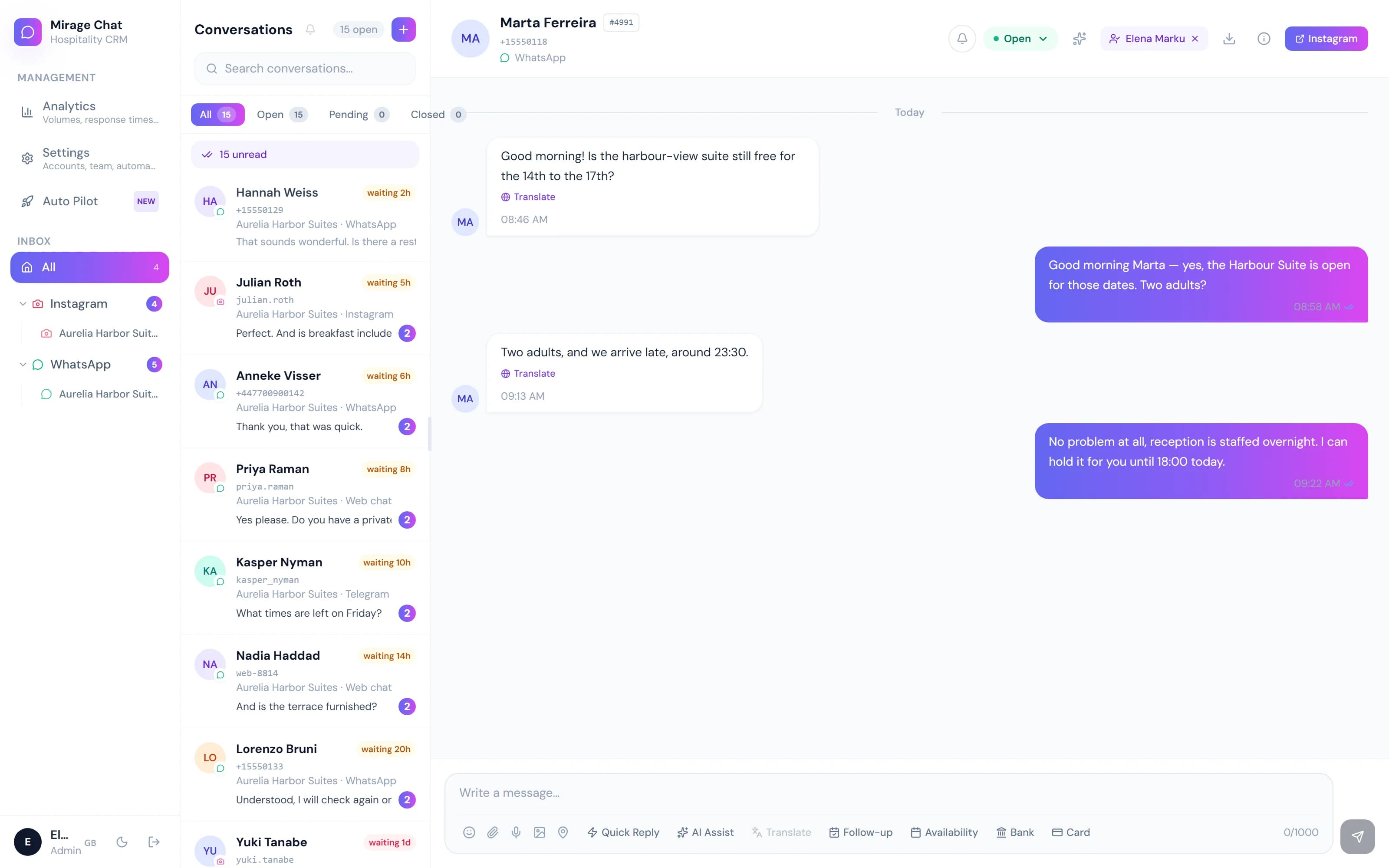Insert an image into the message
Image resolution: width=1389 pixels, height=868 pixels.
tap(540, 832)
